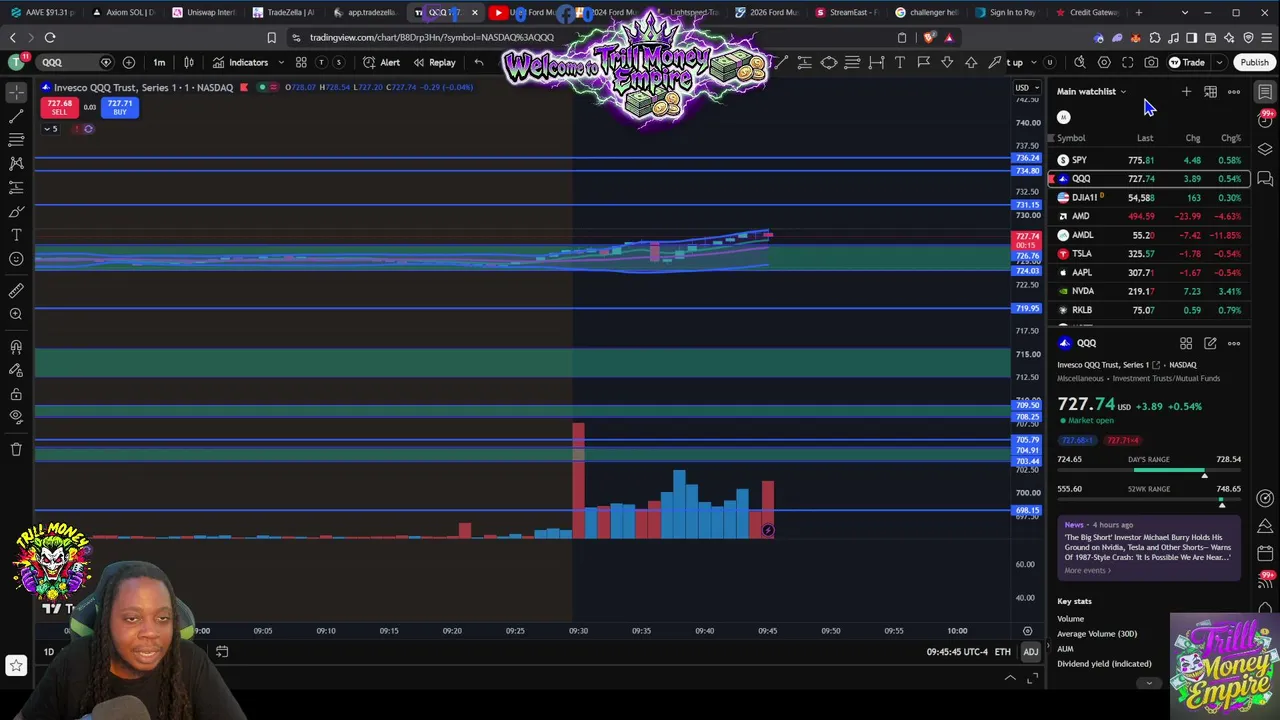The width and height of the screenshot is (1280, 720).
Task: Open the alerts panel in right sidebar
Action: 1265,121
